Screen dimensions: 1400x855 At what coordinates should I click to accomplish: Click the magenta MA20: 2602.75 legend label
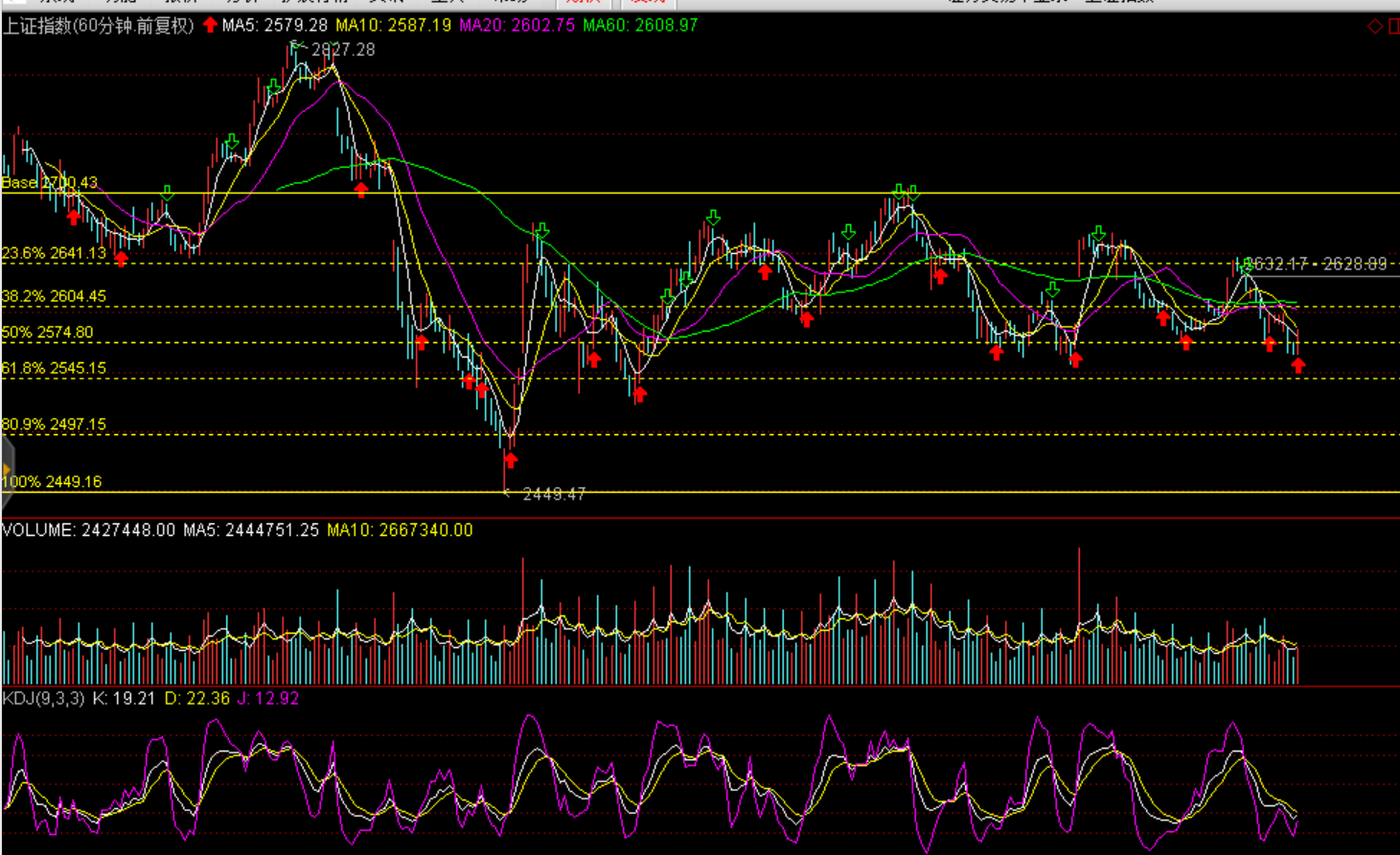516,25
